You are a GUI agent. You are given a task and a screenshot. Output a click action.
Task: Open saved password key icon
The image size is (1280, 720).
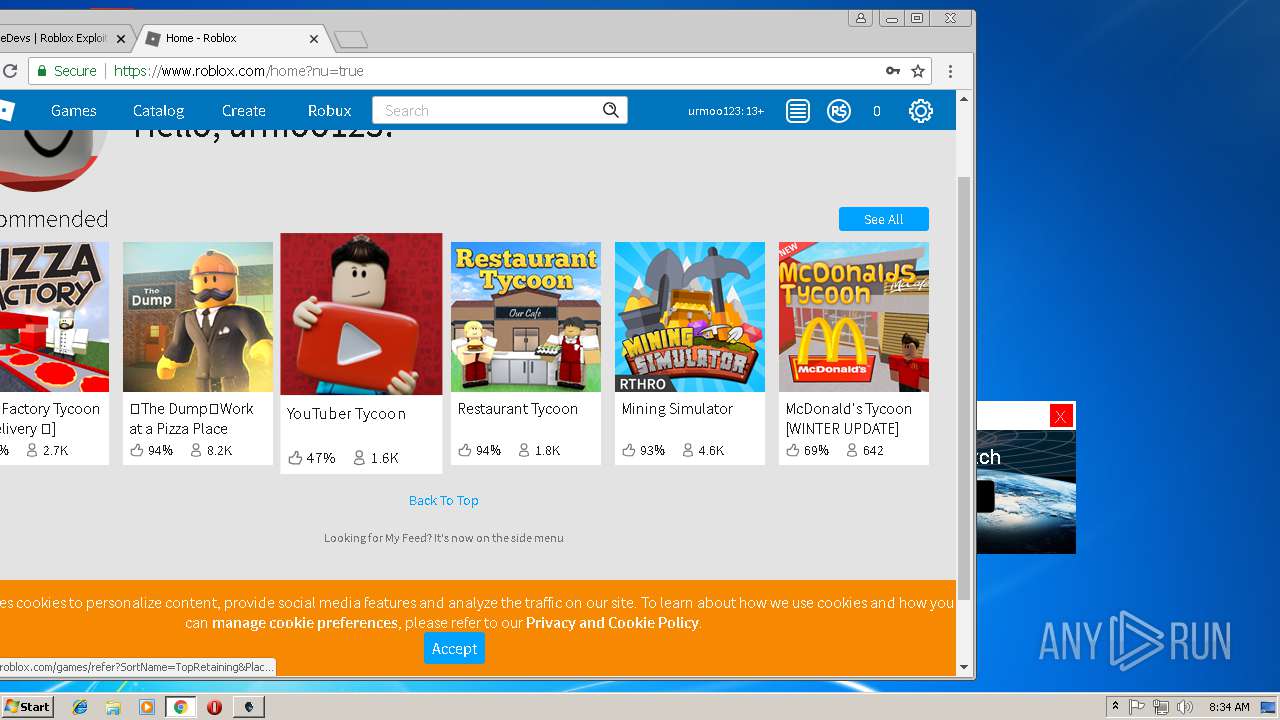[893, 71]
